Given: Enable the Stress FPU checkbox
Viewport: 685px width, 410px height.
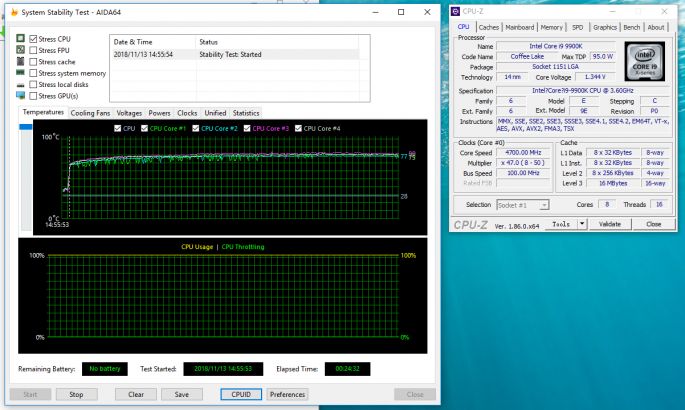Looking at the screenshot, I should 34,50.
